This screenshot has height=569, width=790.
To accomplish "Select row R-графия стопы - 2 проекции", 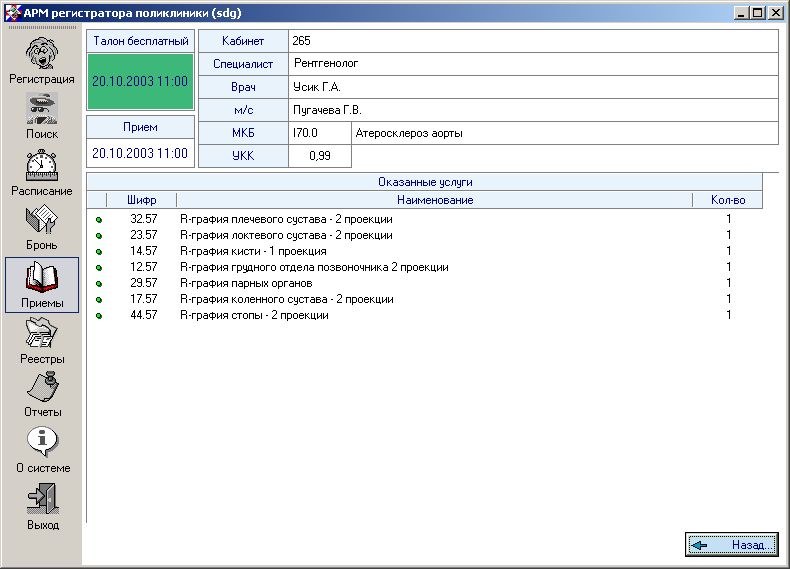I will pos(425,315).
